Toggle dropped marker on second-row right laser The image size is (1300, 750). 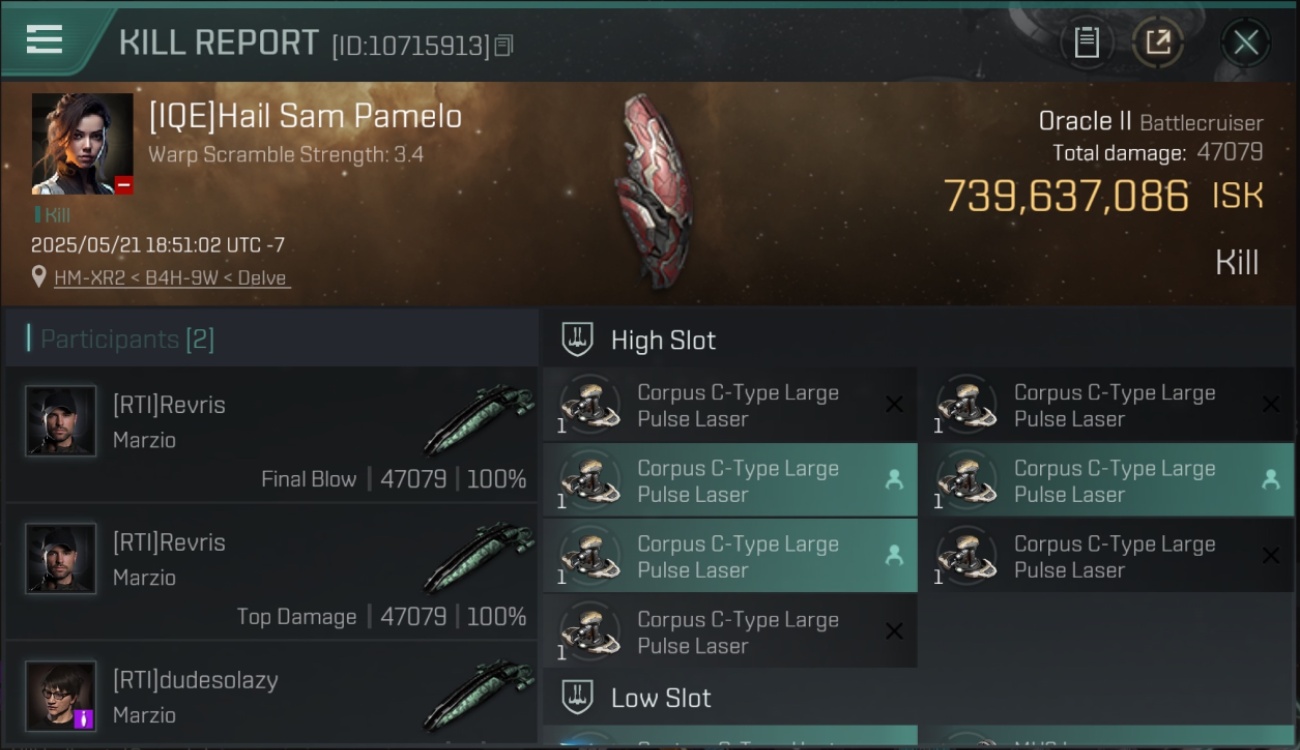(x=1270, y=480)
